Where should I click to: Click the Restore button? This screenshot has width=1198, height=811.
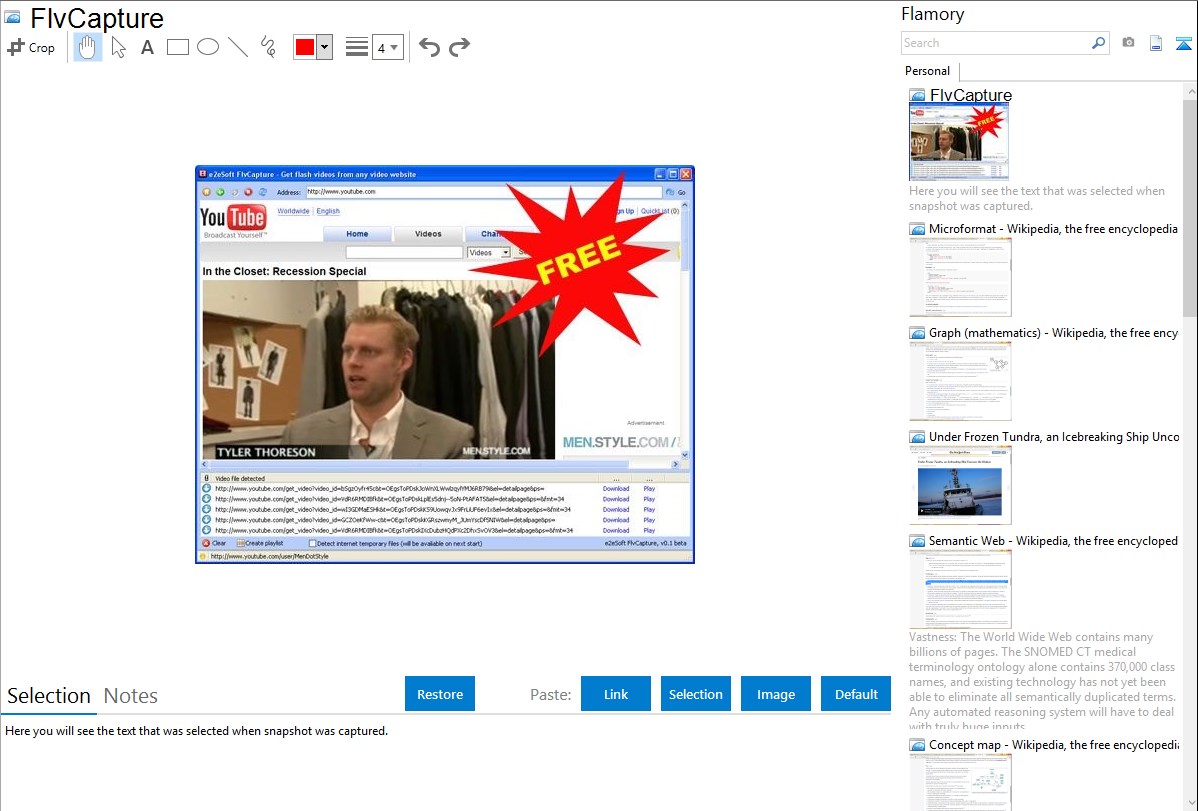pyautogui.click(x=440, y=694)
